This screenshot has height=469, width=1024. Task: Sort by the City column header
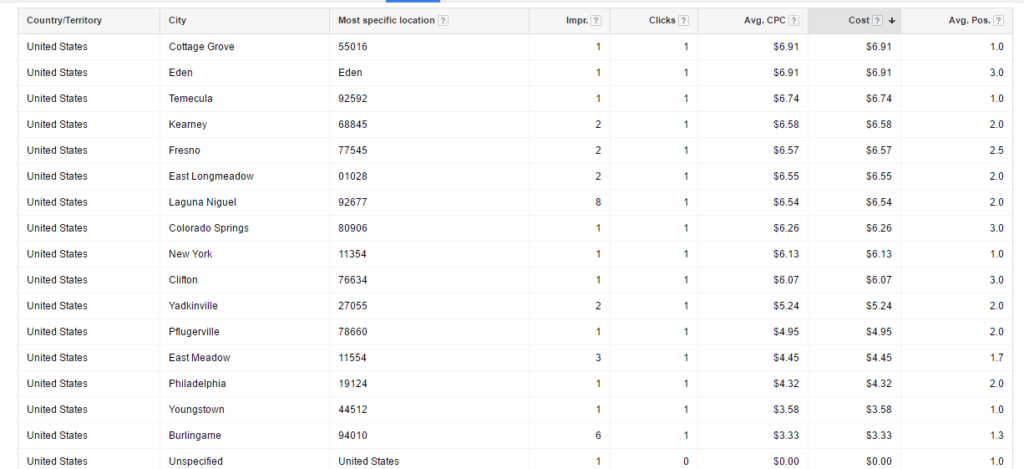(179, 21)
